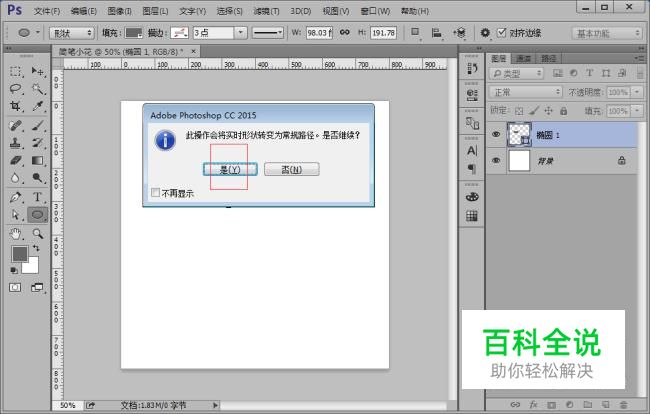The image size is (650, 414).
Task: Open the Swatches panel icon
Action: pos(472,216)
